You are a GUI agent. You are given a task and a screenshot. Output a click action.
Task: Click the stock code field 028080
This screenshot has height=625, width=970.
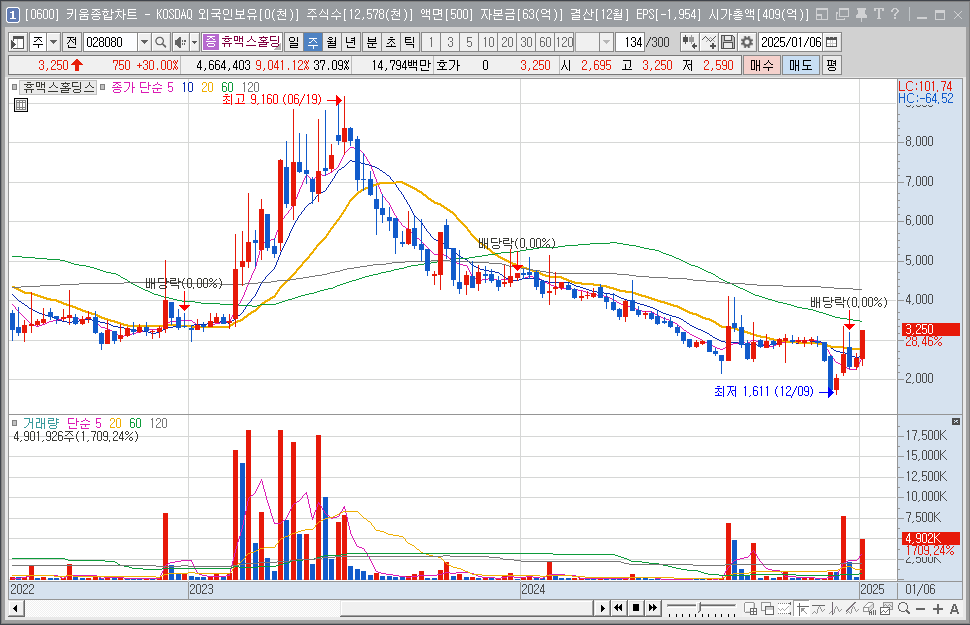[110, 42]
